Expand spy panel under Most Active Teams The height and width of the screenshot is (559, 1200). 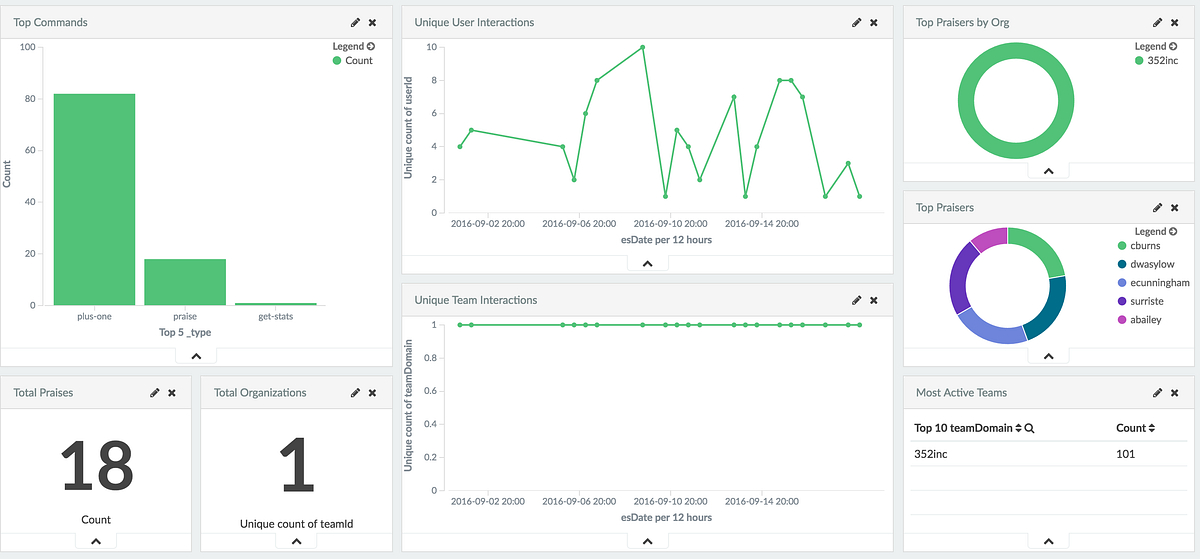coord(1048,541)
